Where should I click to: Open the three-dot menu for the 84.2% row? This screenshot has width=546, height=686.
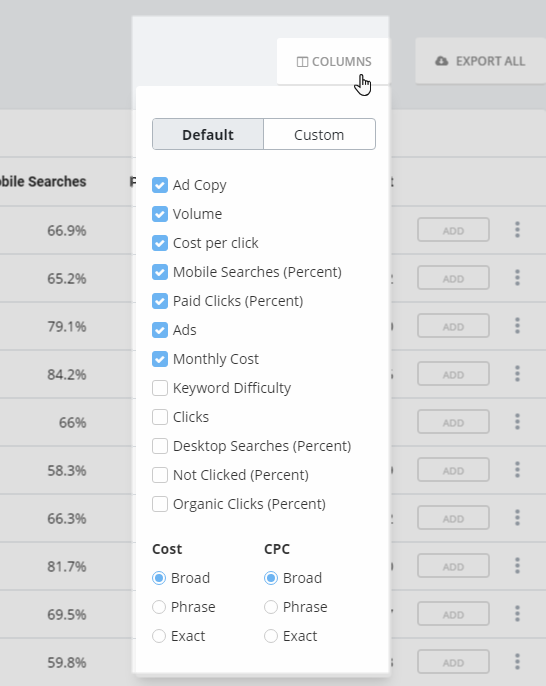click(x=517, y=374)
